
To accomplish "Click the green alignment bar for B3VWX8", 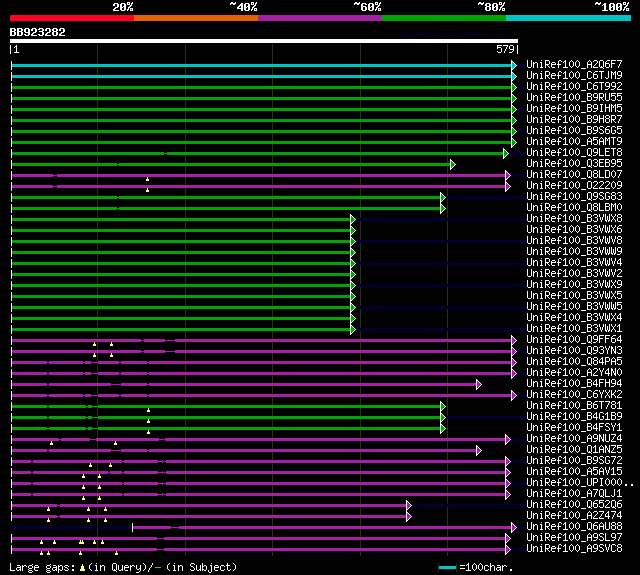I will pyautogui.click(x=181, y=220).
